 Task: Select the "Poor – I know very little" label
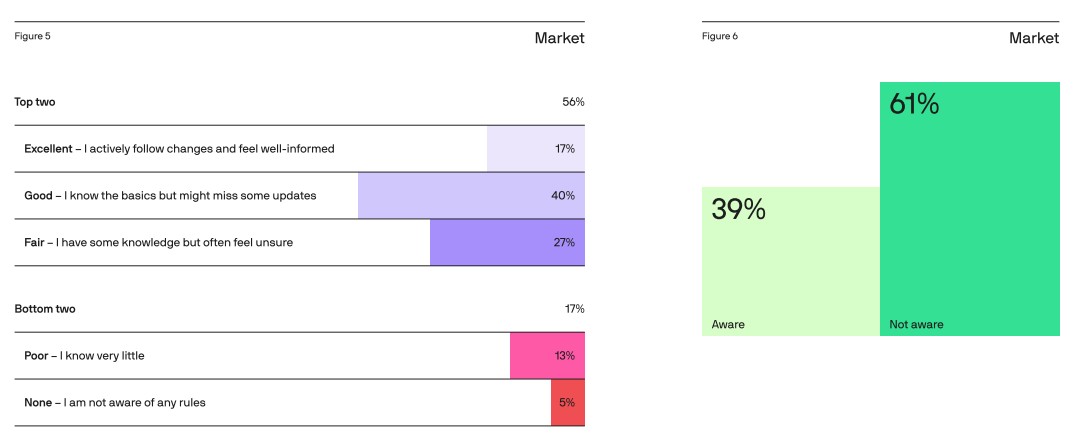[91, 356]
